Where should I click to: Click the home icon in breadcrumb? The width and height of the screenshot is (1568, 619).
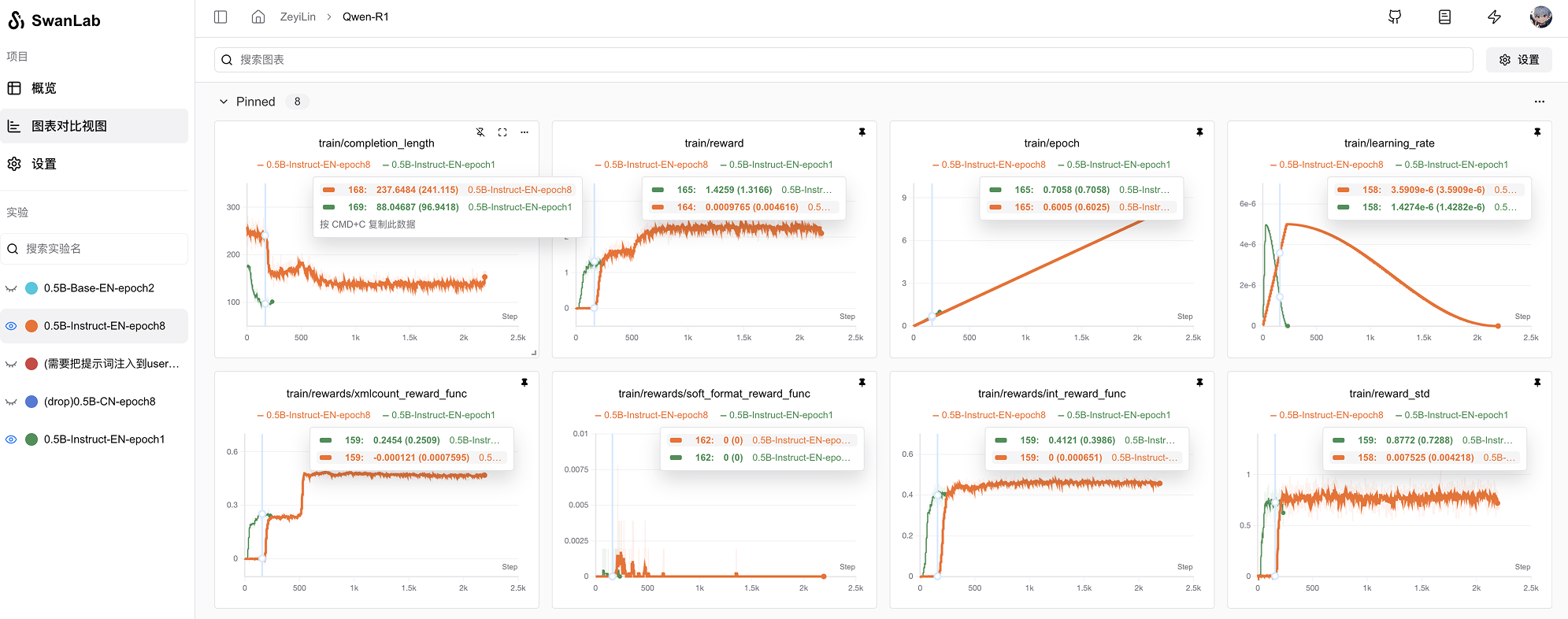coord(258,17)
